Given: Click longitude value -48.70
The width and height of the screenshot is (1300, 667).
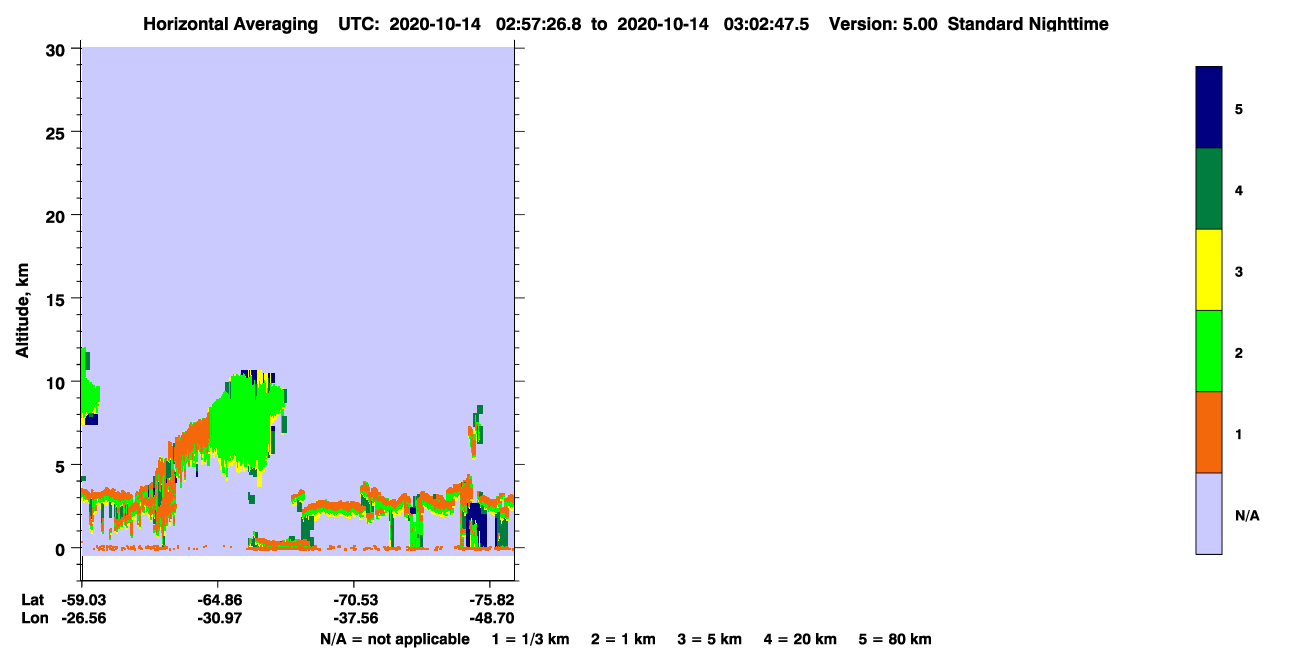Looking at the screenshot, I should coord(490,619).
